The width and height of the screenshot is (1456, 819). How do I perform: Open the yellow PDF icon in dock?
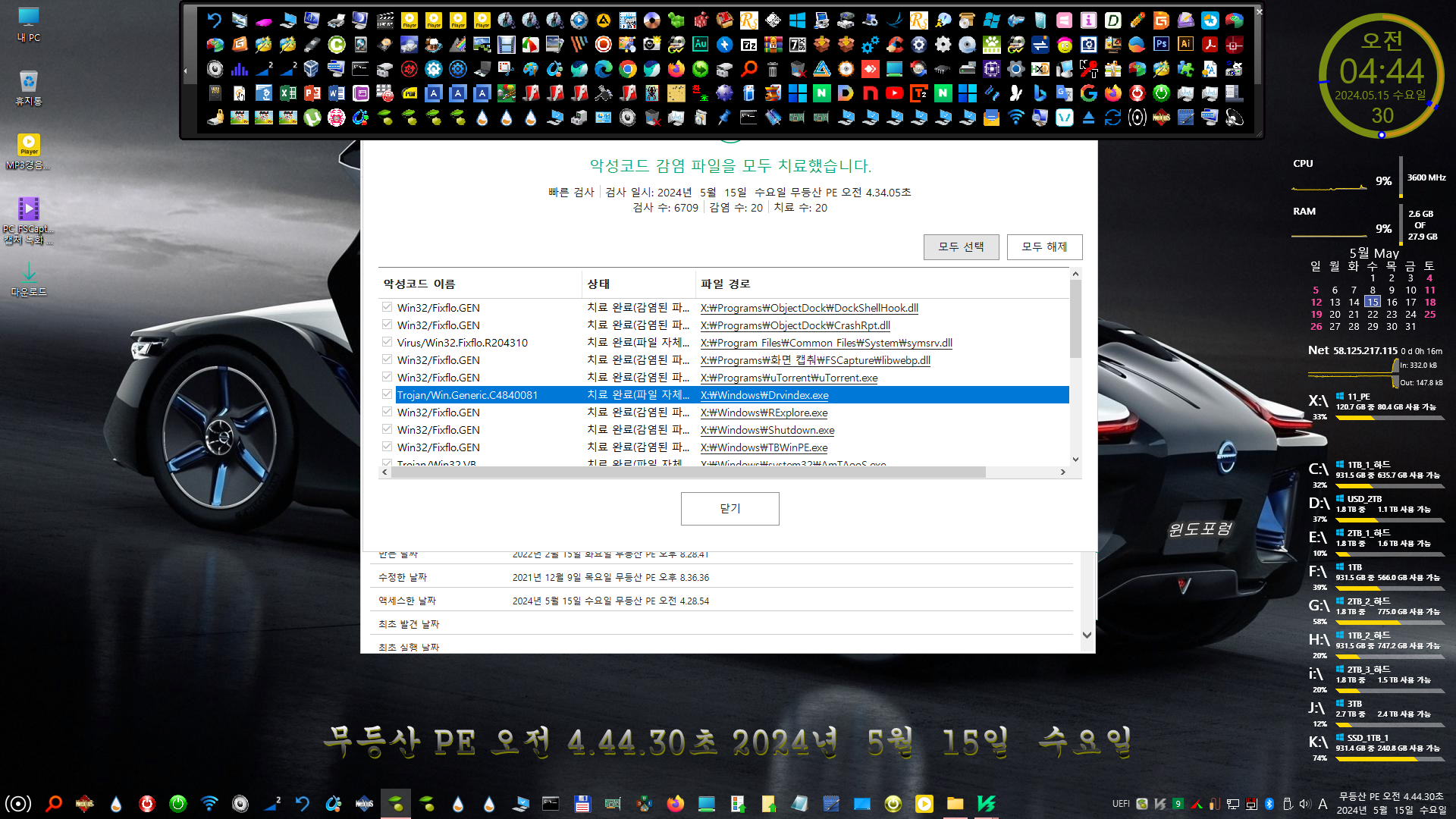coord(409,93)
